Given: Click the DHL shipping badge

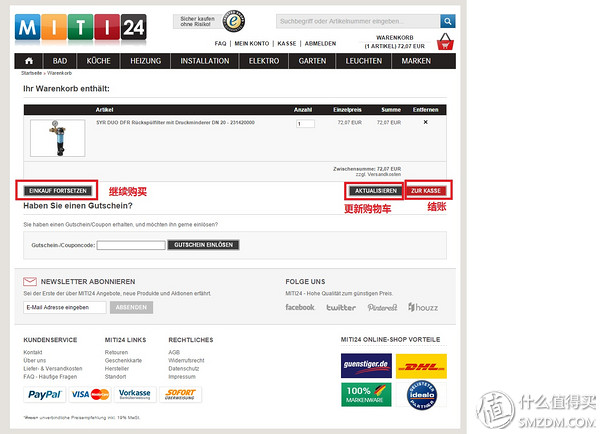Looking at the screenshot, I should coord(421,366).
